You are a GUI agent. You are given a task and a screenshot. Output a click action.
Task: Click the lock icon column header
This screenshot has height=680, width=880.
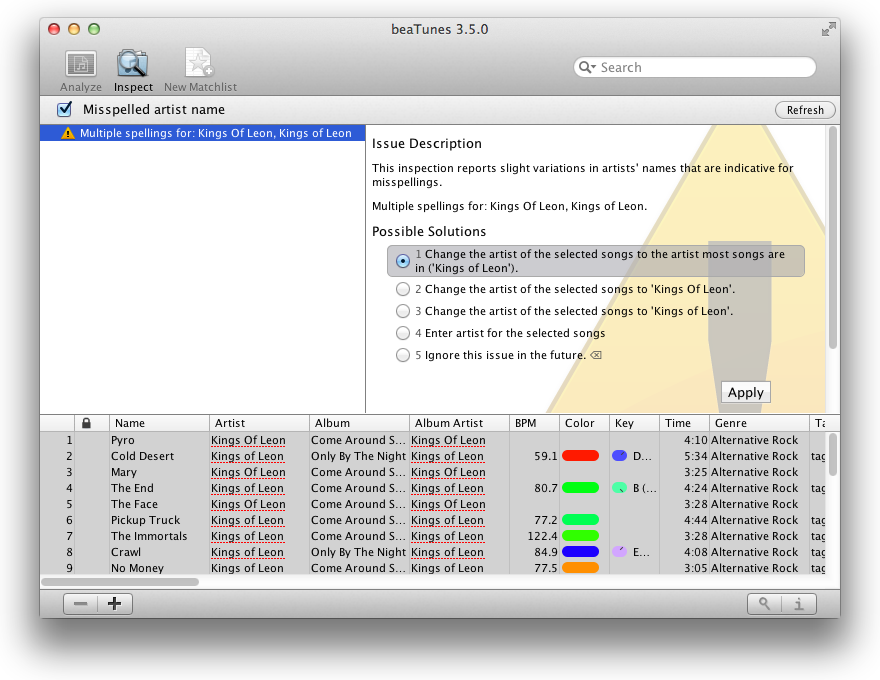pos(86,423)
